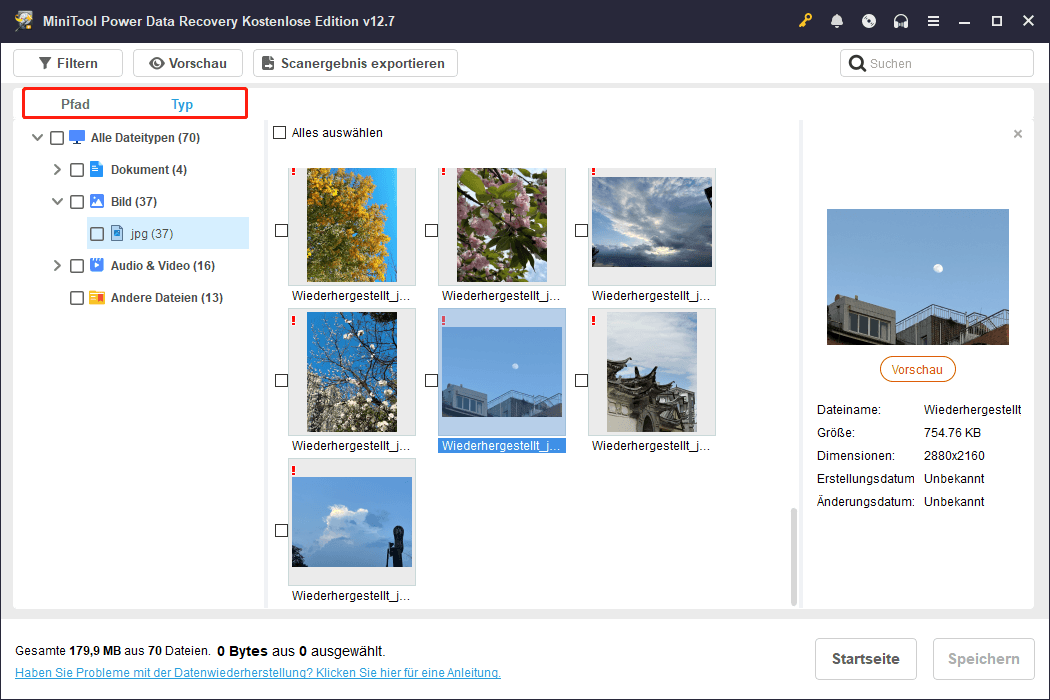Viewport: 1050px width, 700px height.
Task: Click the Andere Dateien folder icon
Action: coord(97,298)
